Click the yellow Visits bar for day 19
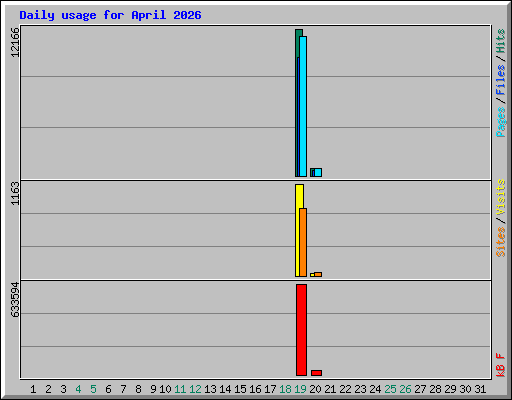 click(298, 230)
